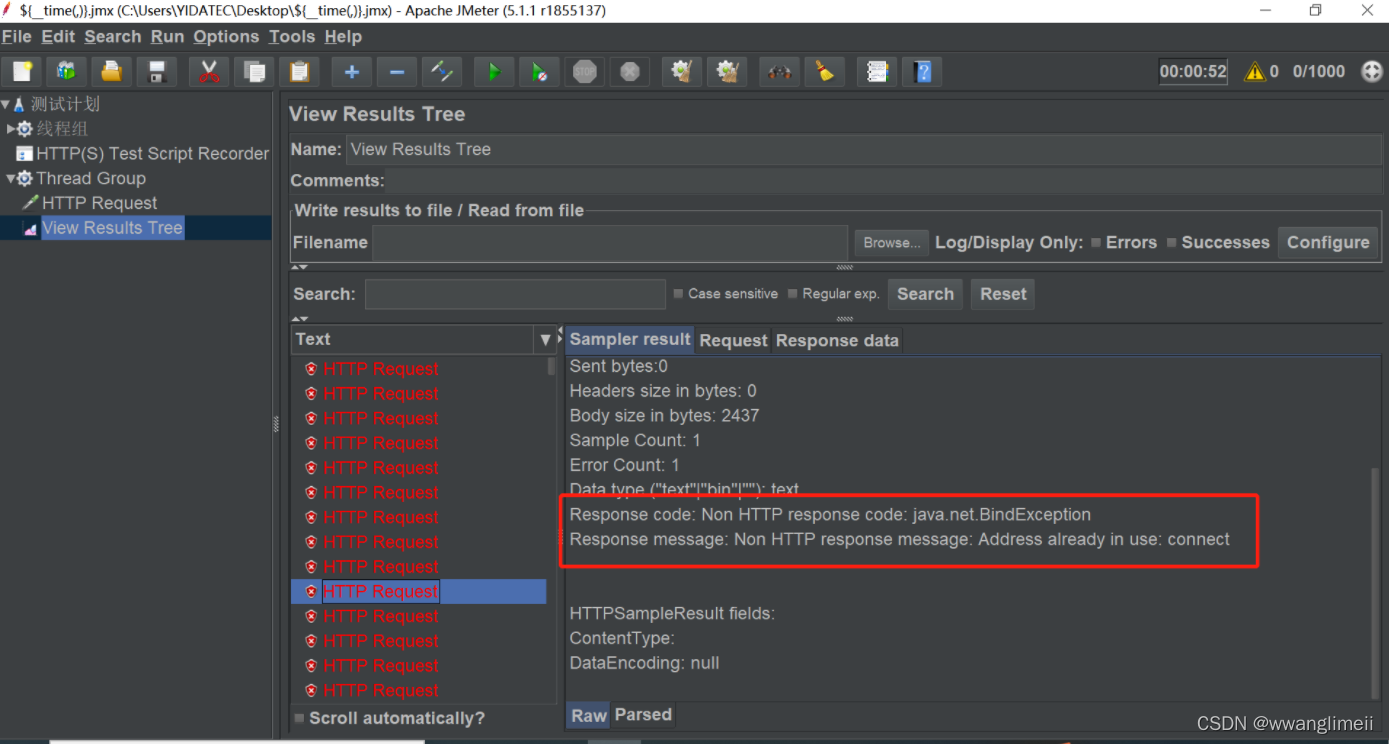Open the Function Helper dialog icon
This screenshot has height=744, width=1389.
(x=877, y=71)
